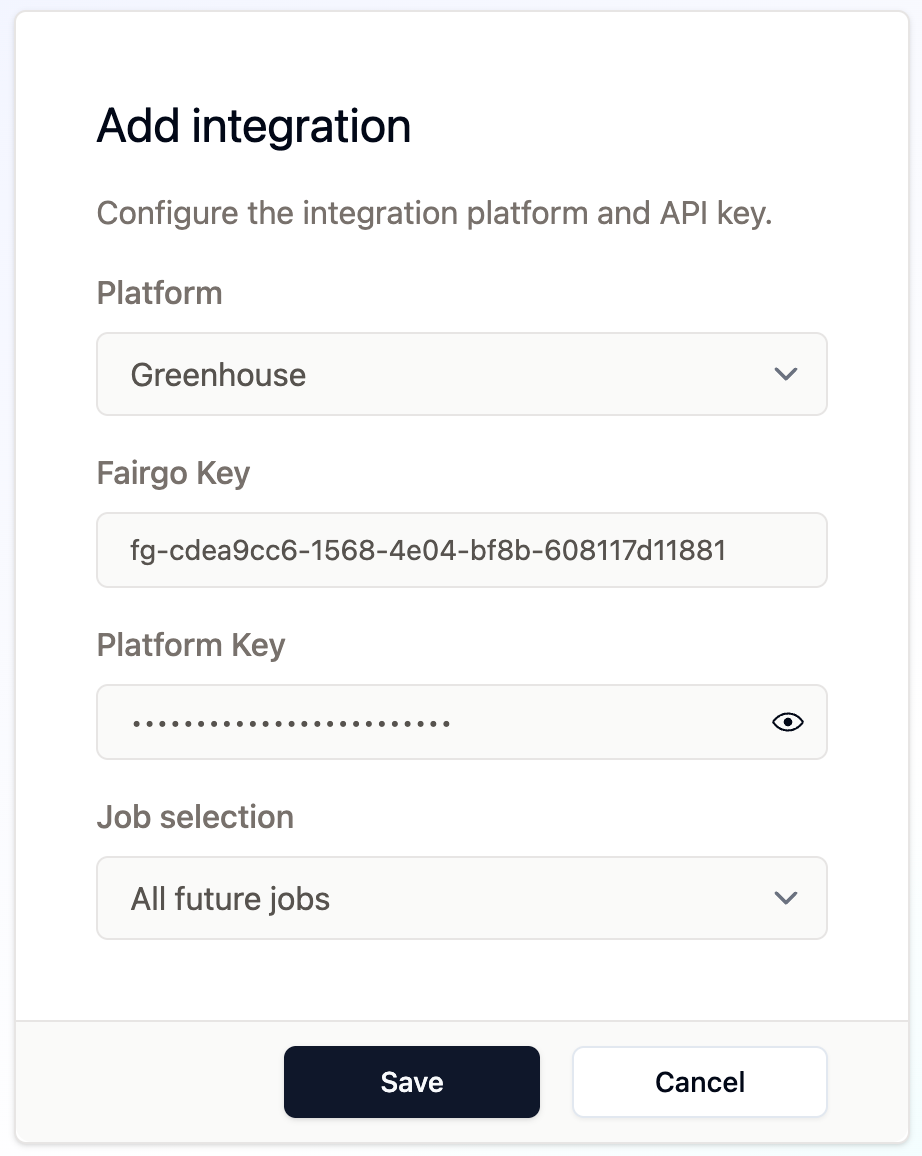922x1156 pixels.
Task: Click the empty footer area left of Save
Action: pos(150,1081)
